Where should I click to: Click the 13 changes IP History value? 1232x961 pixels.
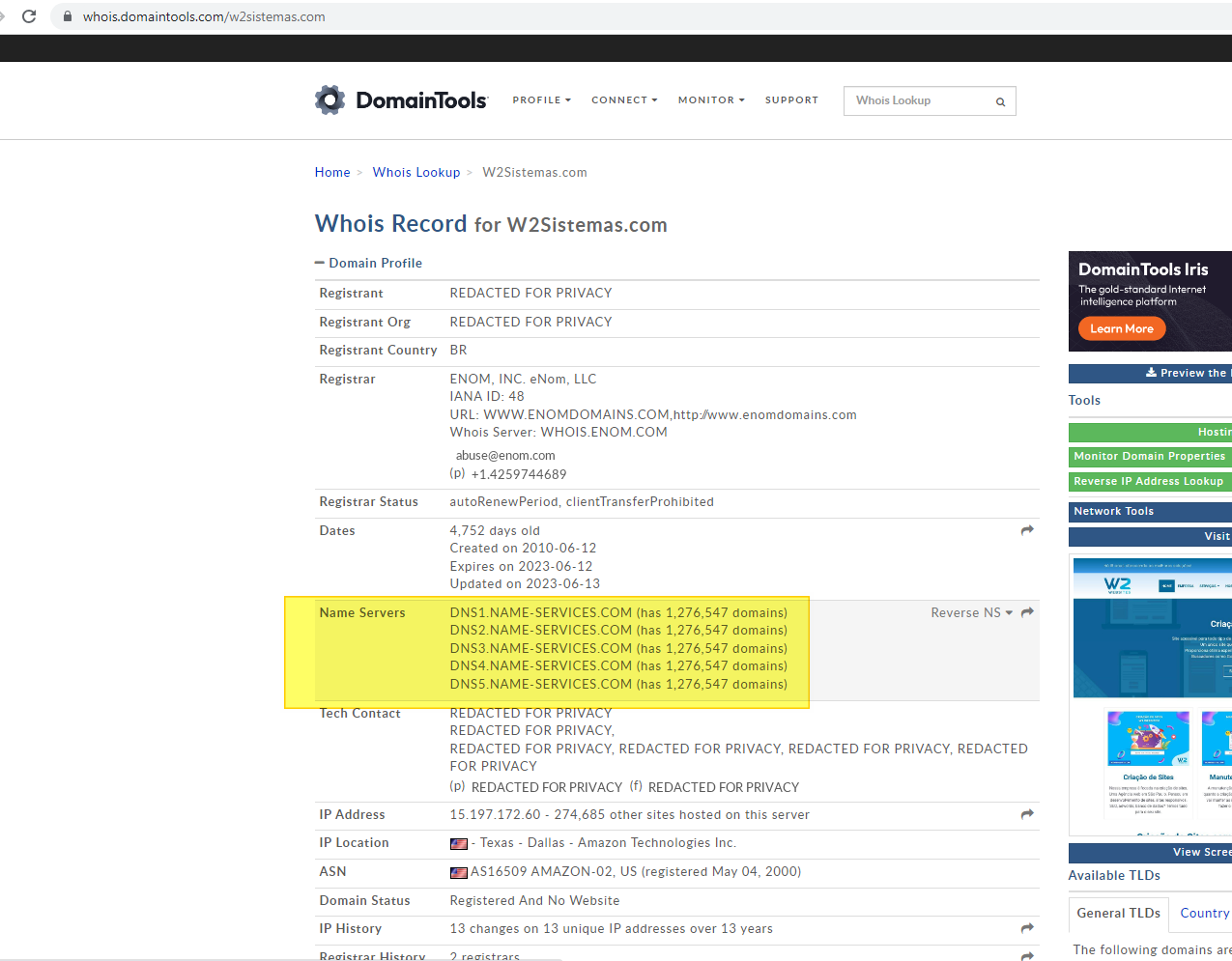tap(611, 928)
